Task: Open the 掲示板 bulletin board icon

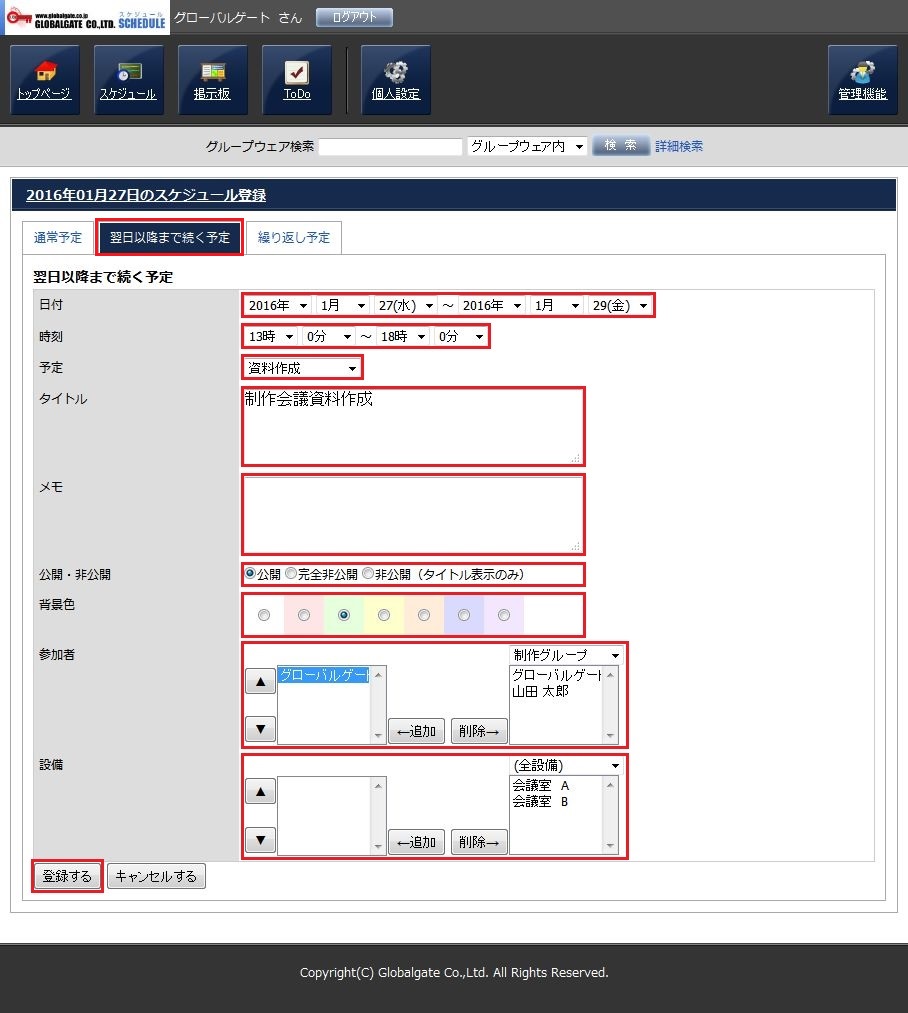Action: coord(212,80)
